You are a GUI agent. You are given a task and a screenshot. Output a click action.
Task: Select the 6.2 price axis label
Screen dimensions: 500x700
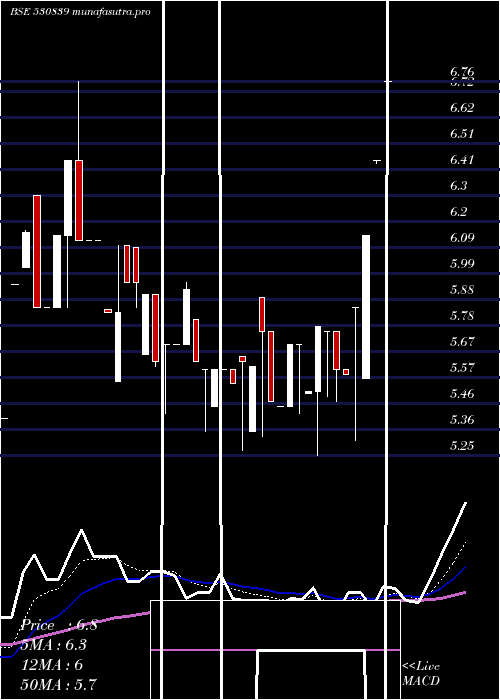click(459, 211)
